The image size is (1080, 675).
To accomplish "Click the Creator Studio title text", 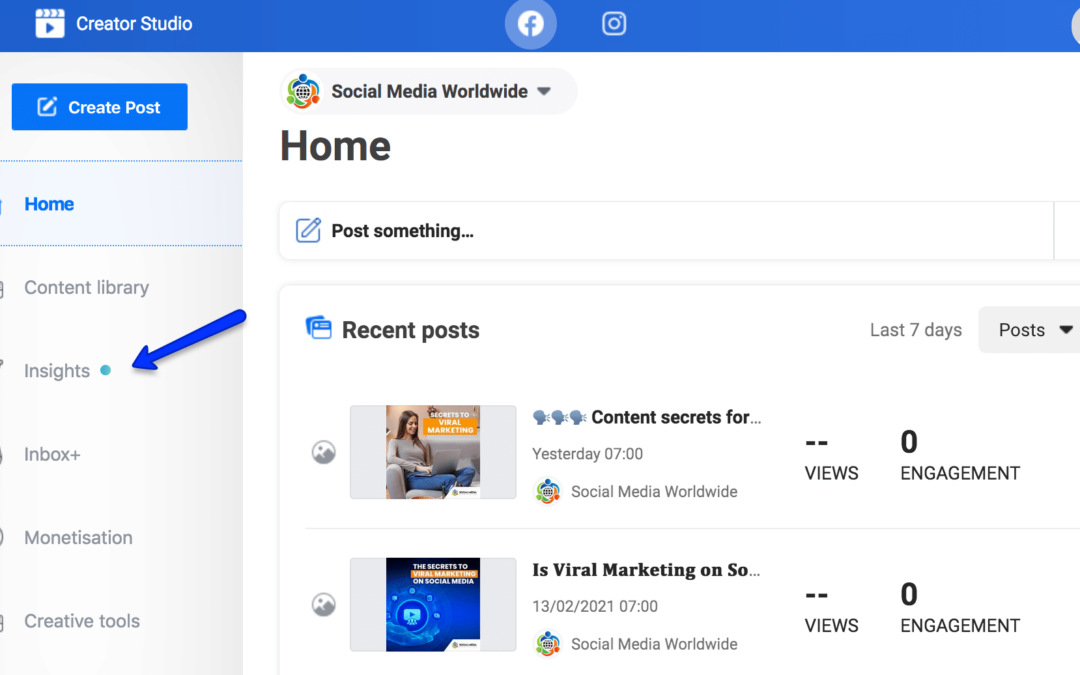I will (x=134, y=24).
